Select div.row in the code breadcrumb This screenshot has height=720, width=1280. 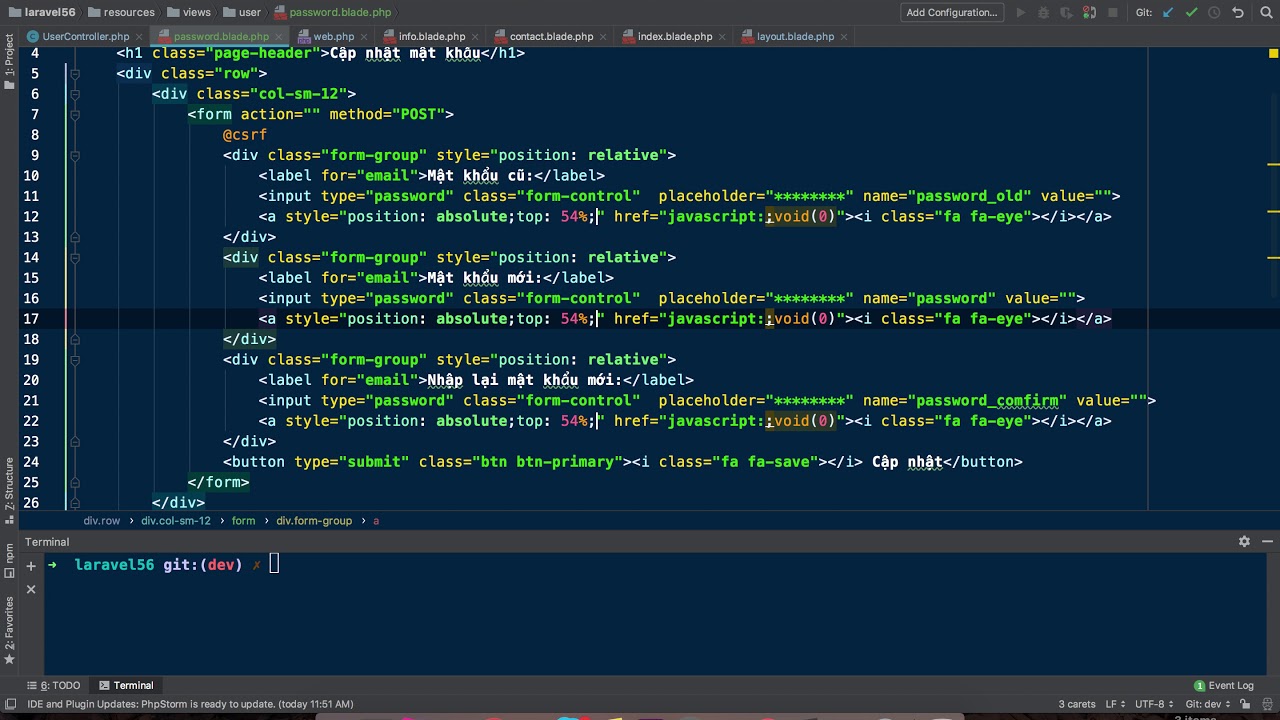(x=102, y=521)
